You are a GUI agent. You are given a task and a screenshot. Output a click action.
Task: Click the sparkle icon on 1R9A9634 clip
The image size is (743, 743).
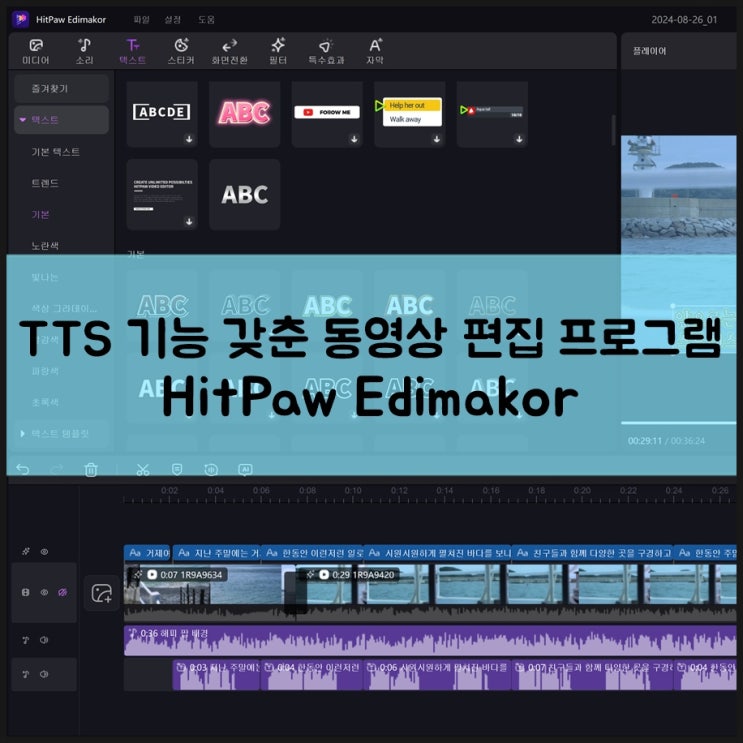click(138, 574)
